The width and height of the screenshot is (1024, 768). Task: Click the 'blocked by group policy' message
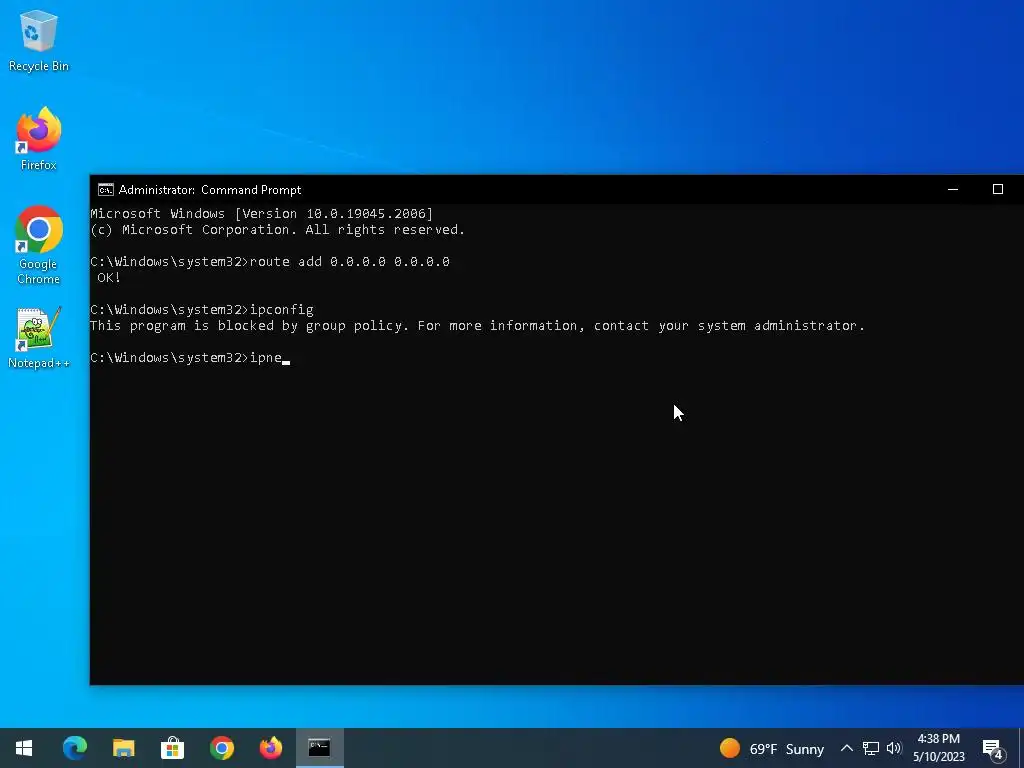(477, 325)
